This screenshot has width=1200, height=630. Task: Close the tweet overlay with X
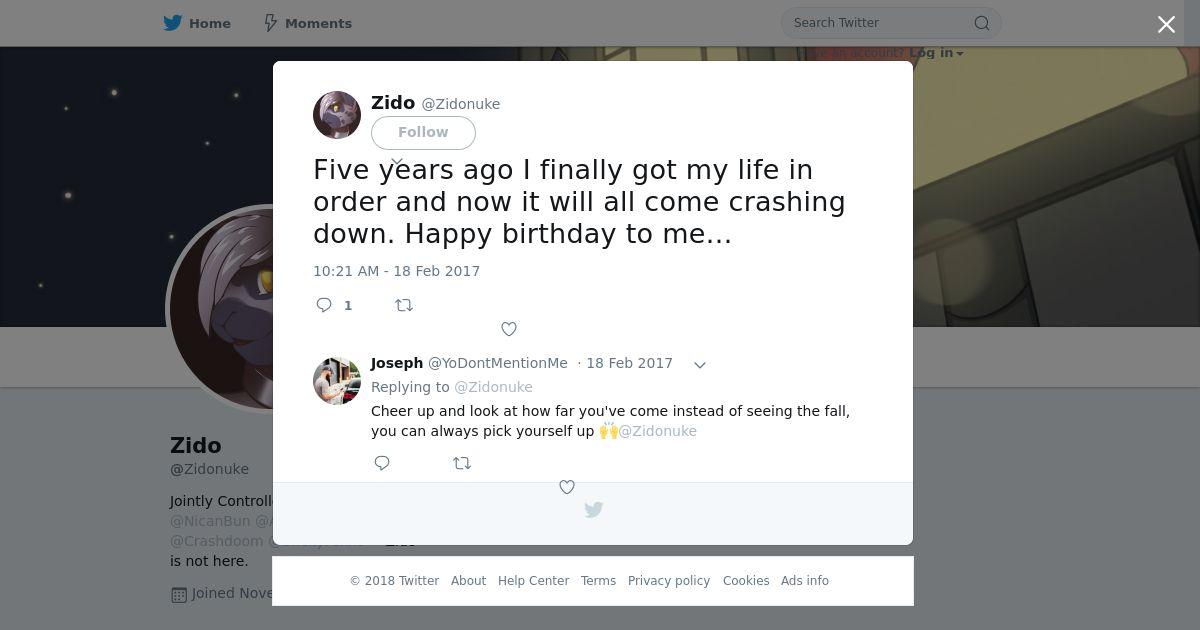coord(1166,24)
